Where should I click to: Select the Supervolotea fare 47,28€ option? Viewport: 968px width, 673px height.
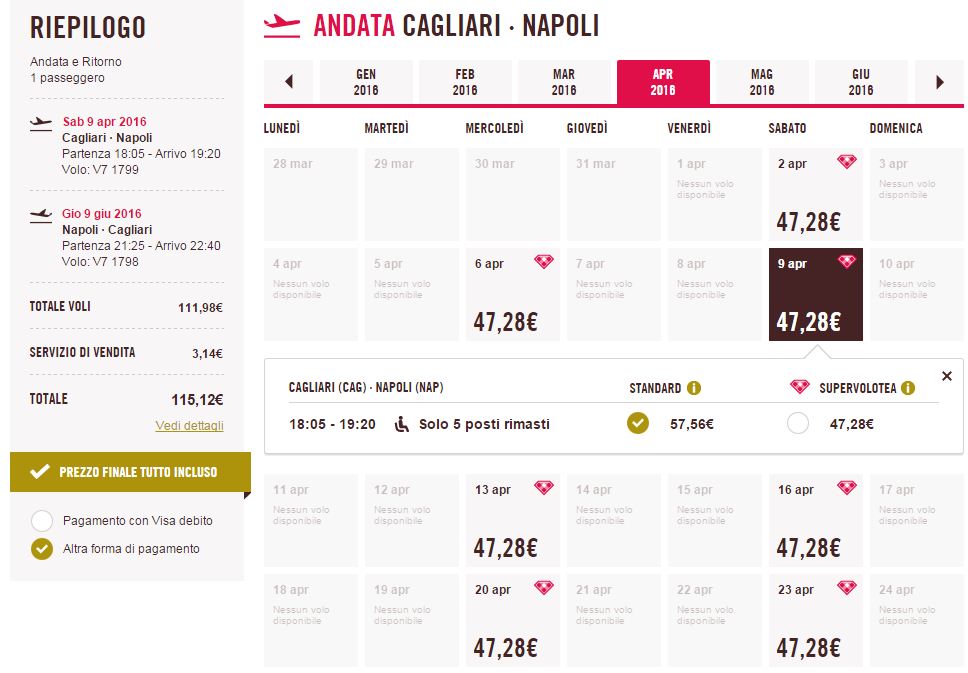(798, 424)
